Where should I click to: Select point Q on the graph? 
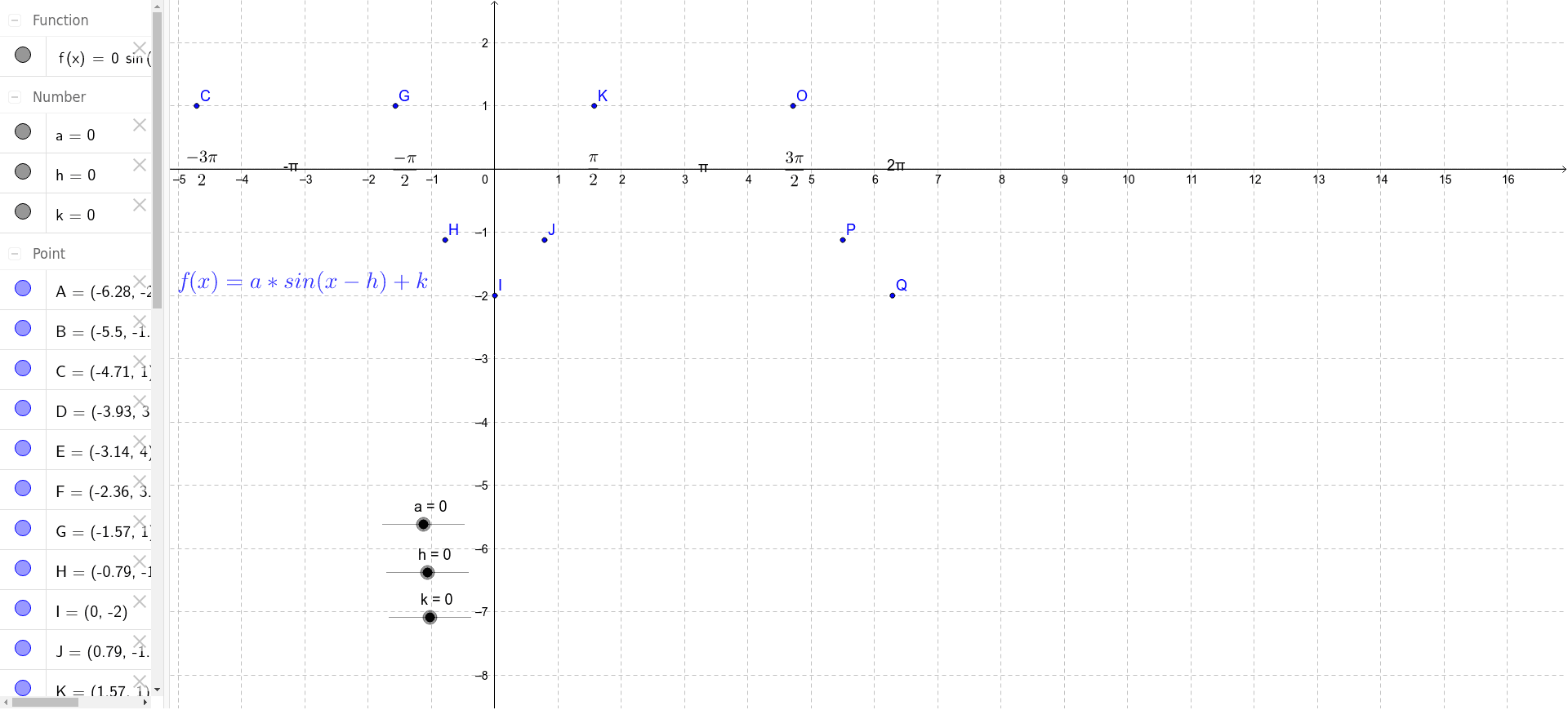[893, 295]
